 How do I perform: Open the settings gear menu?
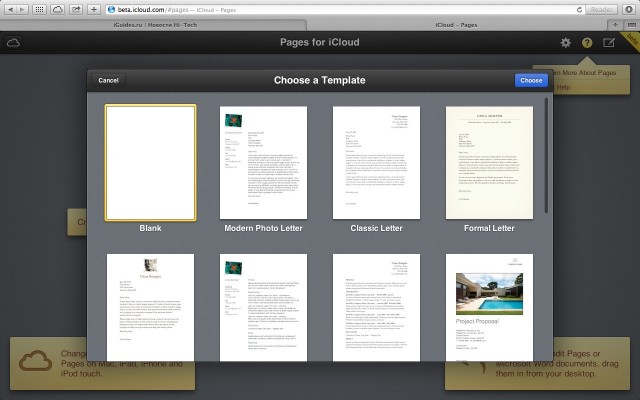[x=565, y=42]
